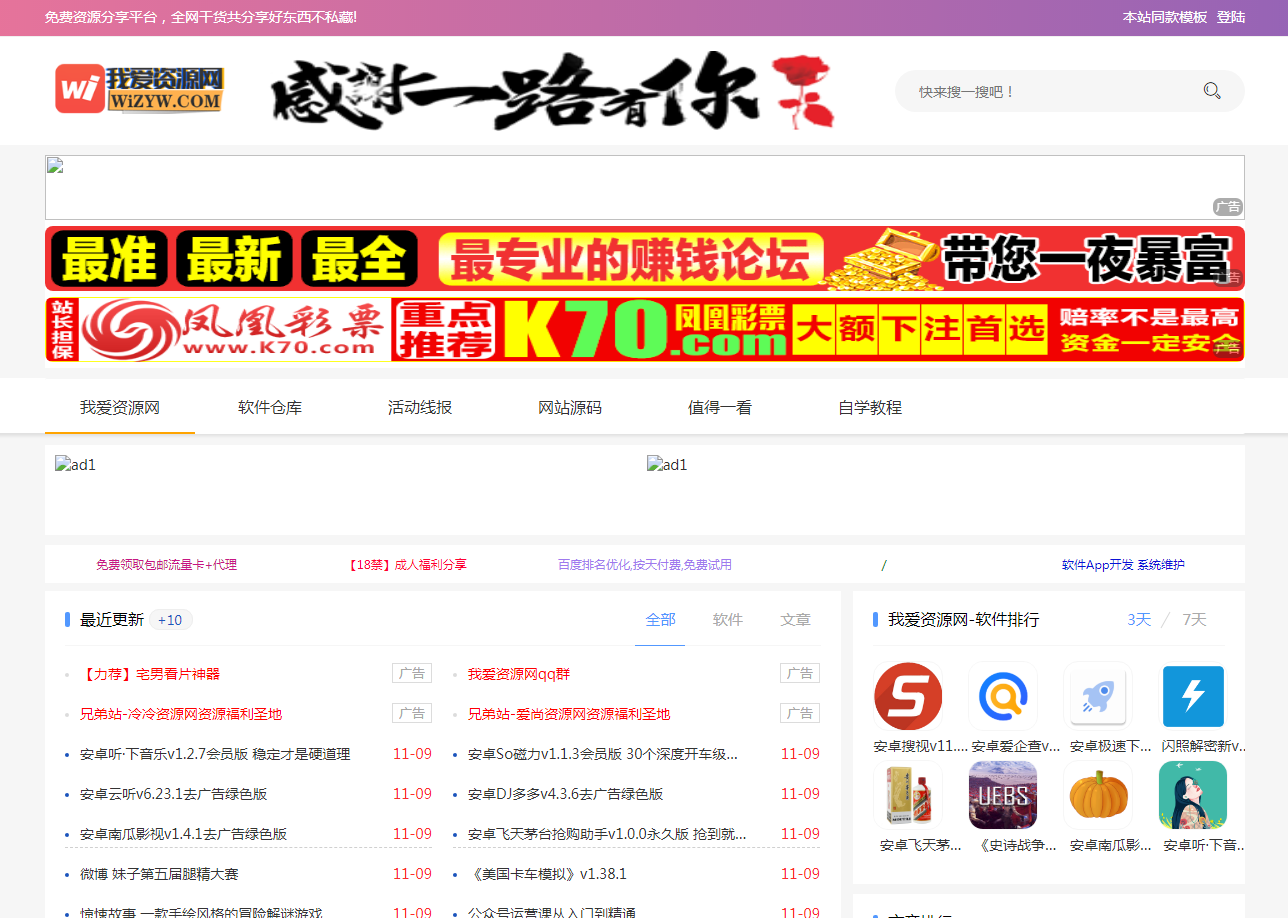The height and width of the screenshot is (918, 1288).
Task: Open the 本站同款模板 link
Action: coord(1165,17)
